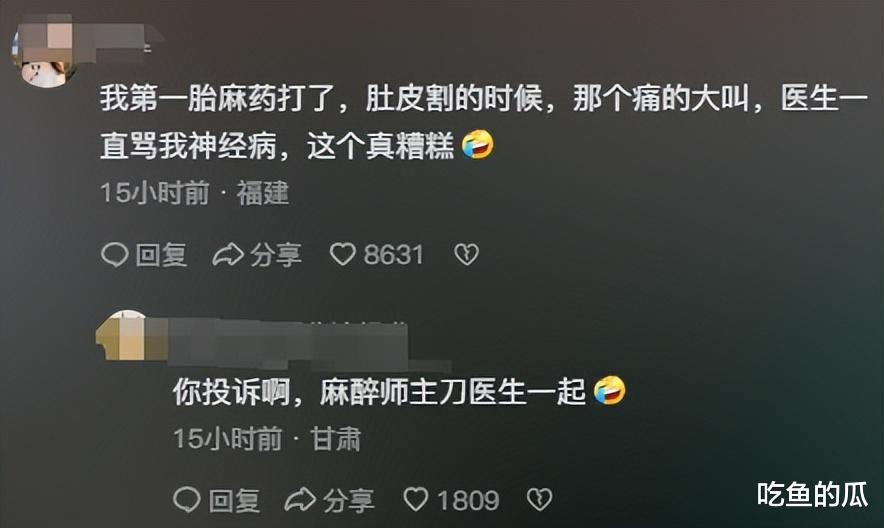This screenshot has width=884, height=528.
Task: Tap the broken heart icon on the Gansu reply
Action: click(x=539, y=499)
